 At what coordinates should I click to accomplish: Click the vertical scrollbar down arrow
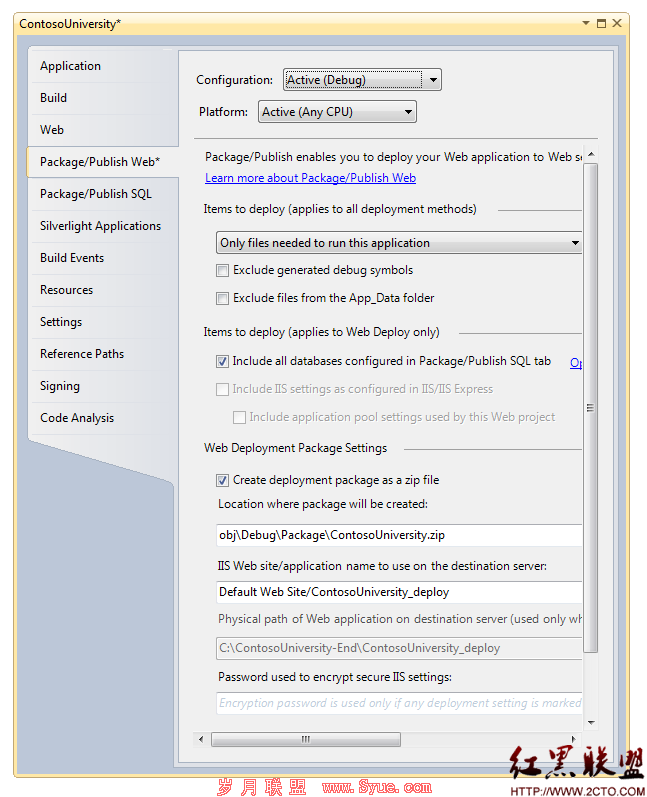coord(591,722)
